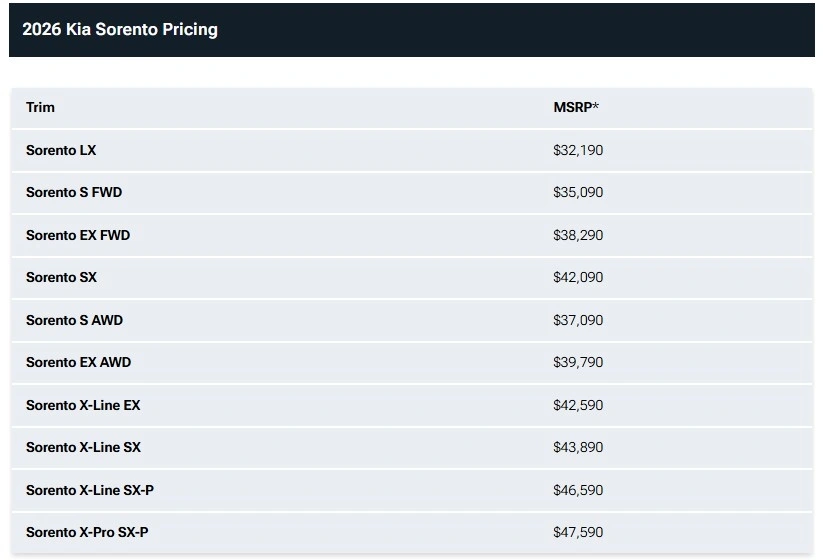Click the $37,090 price cell

[578, 320]
